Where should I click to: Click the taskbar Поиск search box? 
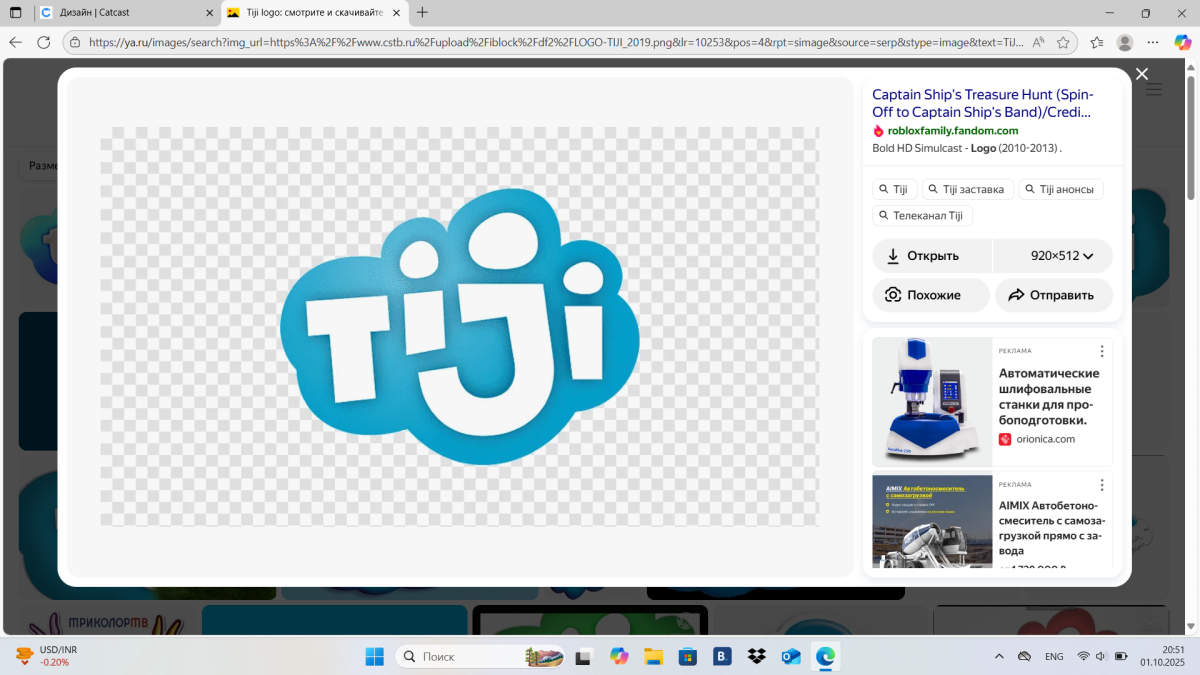pos(460,656)
